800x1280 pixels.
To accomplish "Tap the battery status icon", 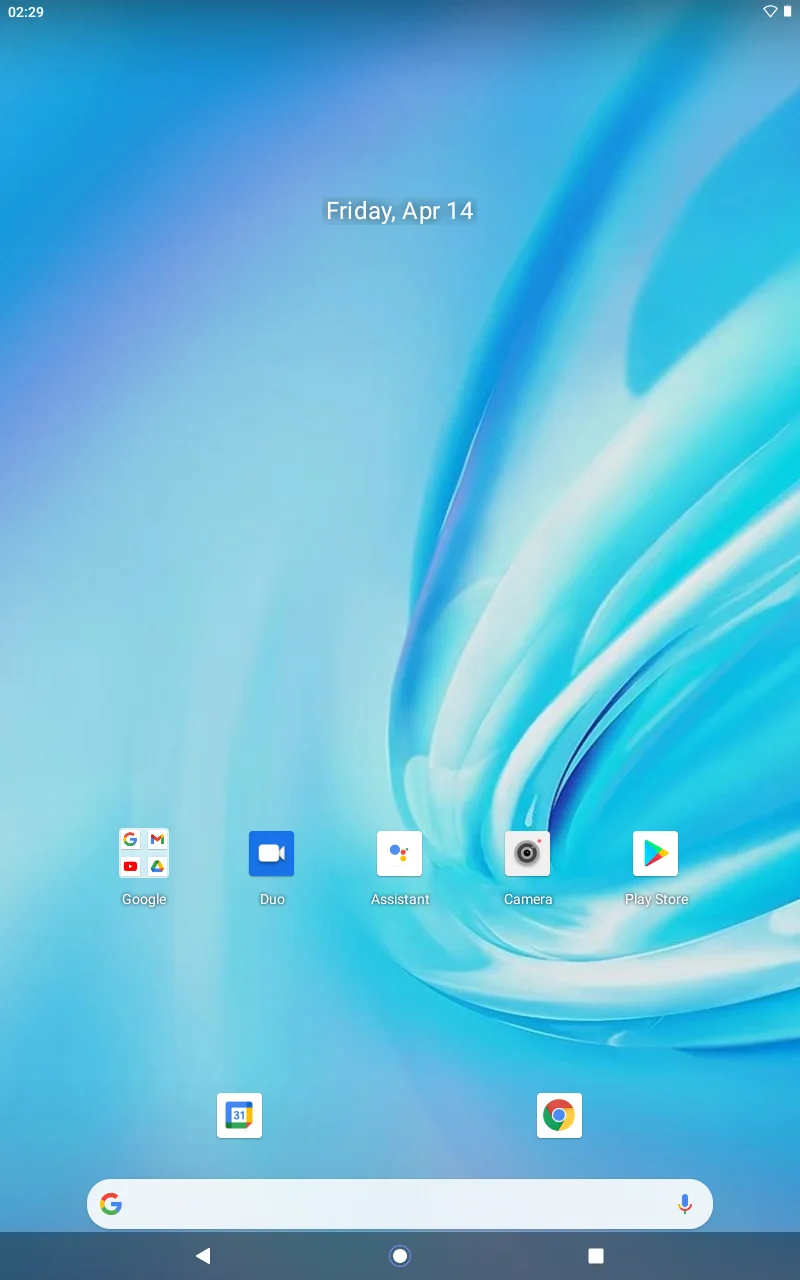I will click(787, 11).
